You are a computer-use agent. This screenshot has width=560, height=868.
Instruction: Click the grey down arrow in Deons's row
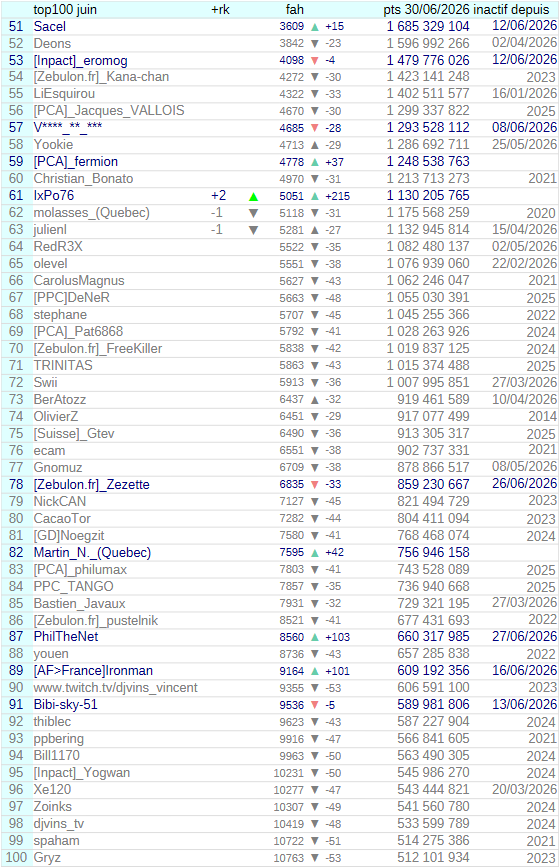click(315, 44)
